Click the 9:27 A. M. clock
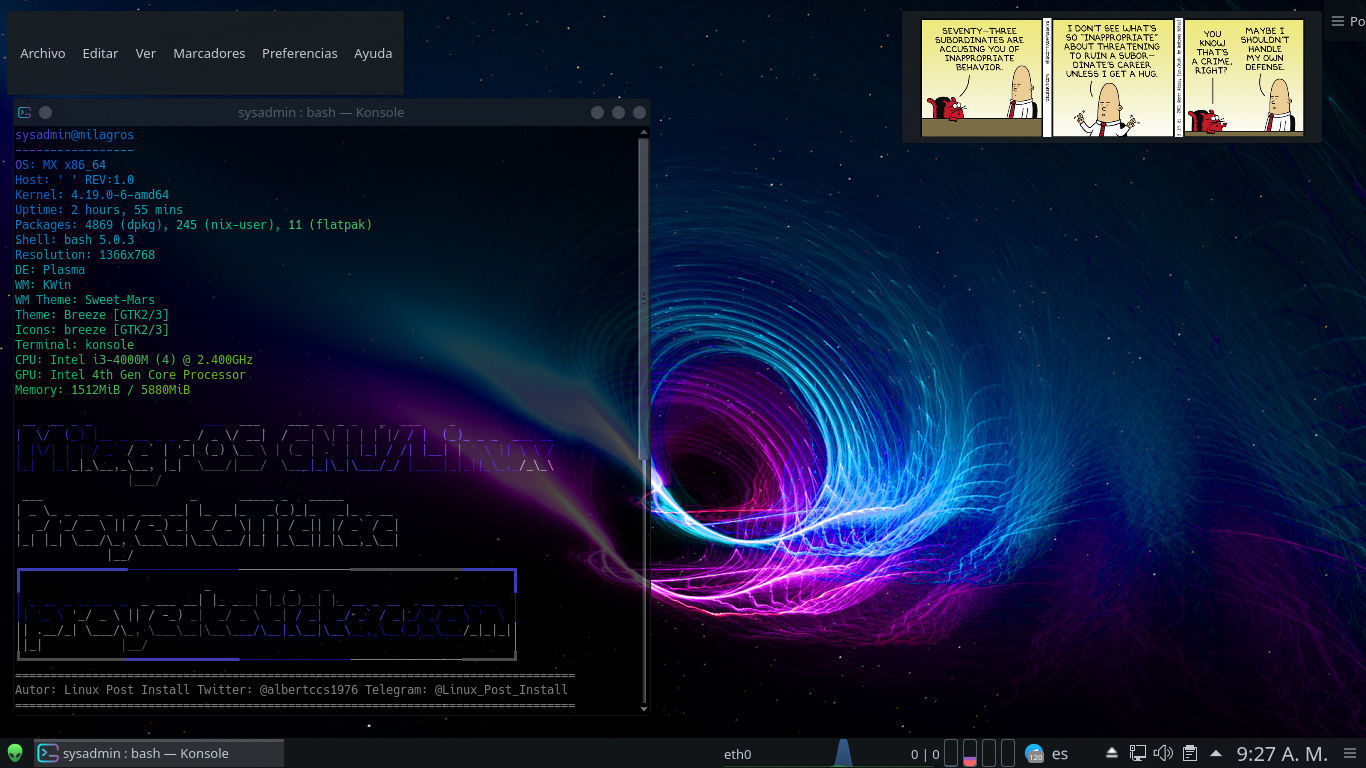Screen dimensions: 1366x768 [1282, 753]
